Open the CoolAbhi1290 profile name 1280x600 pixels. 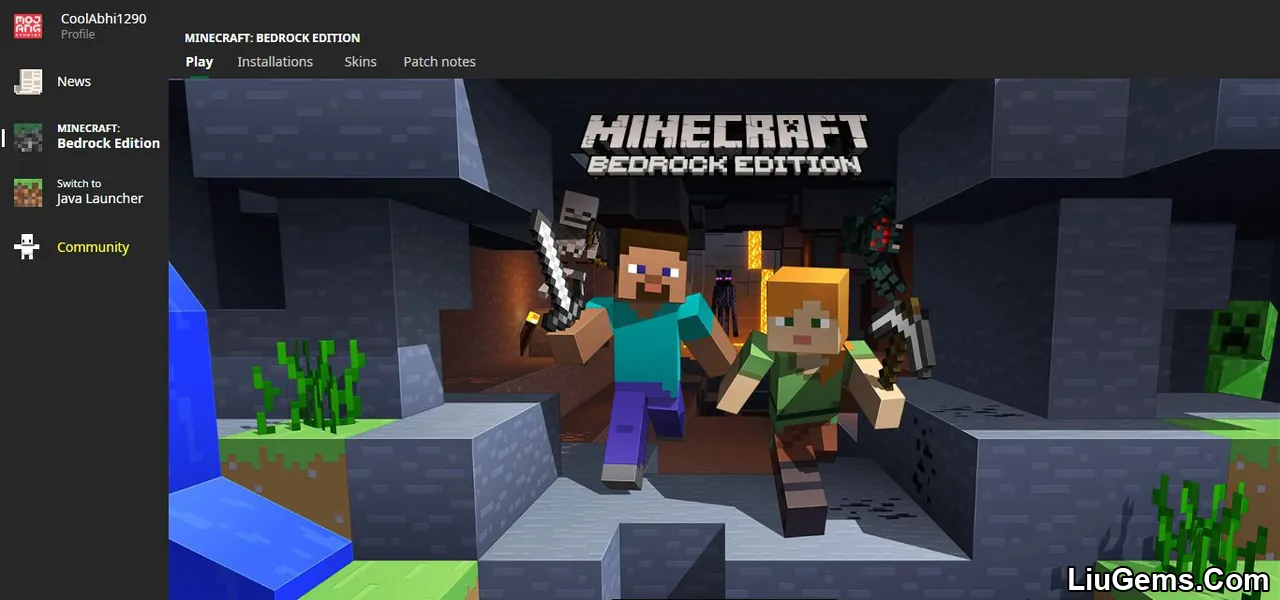click(x=104, y=18)
